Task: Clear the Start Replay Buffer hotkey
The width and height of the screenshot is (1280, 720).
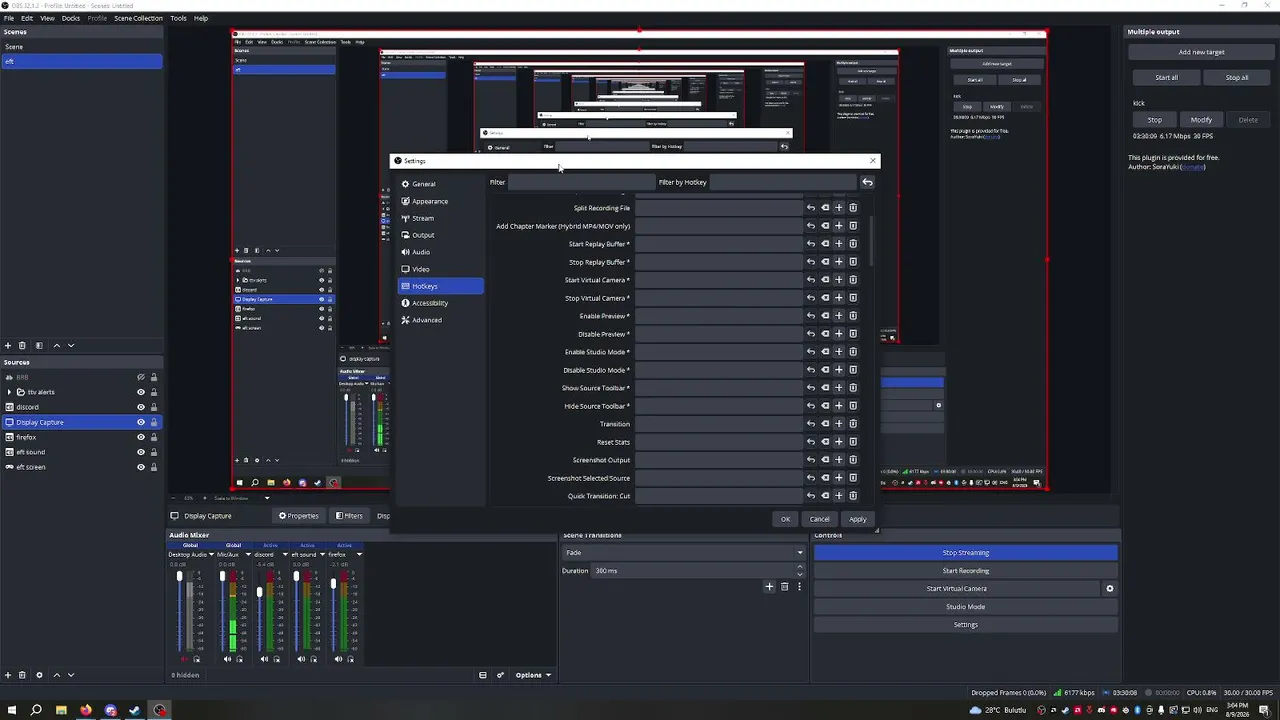Action: point(825,244)
